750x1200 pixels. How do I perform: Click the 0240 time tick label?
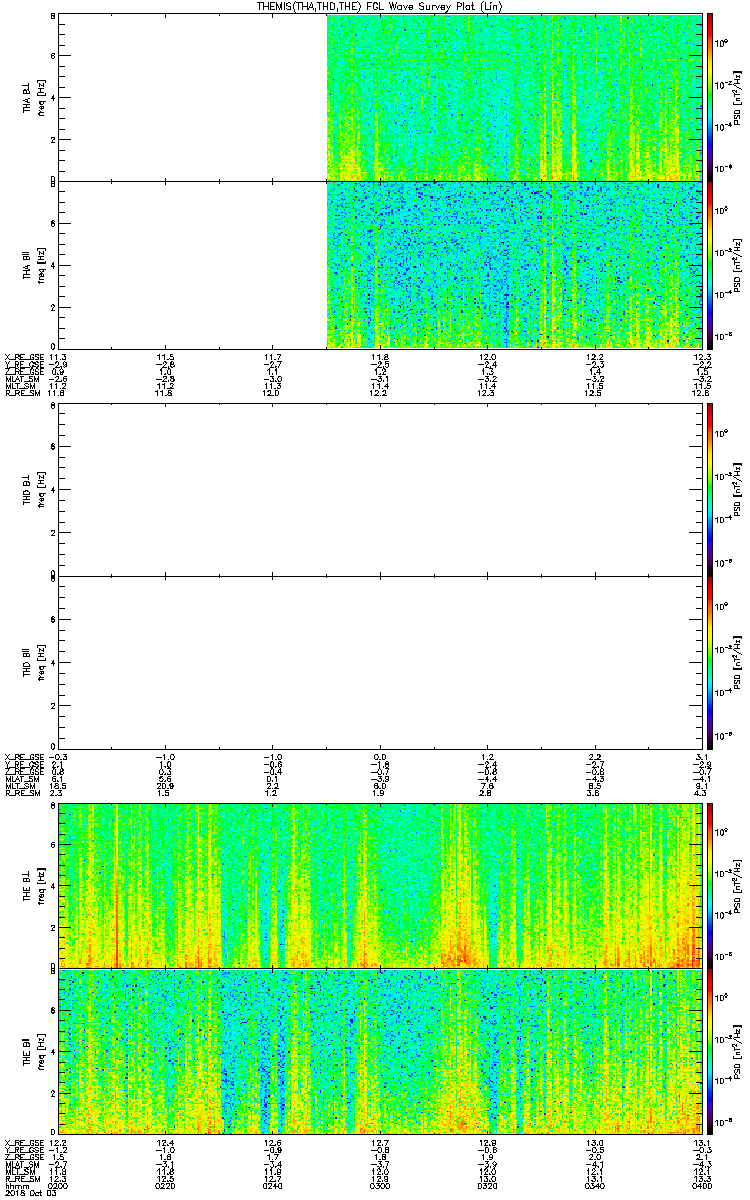(273, 1185)
